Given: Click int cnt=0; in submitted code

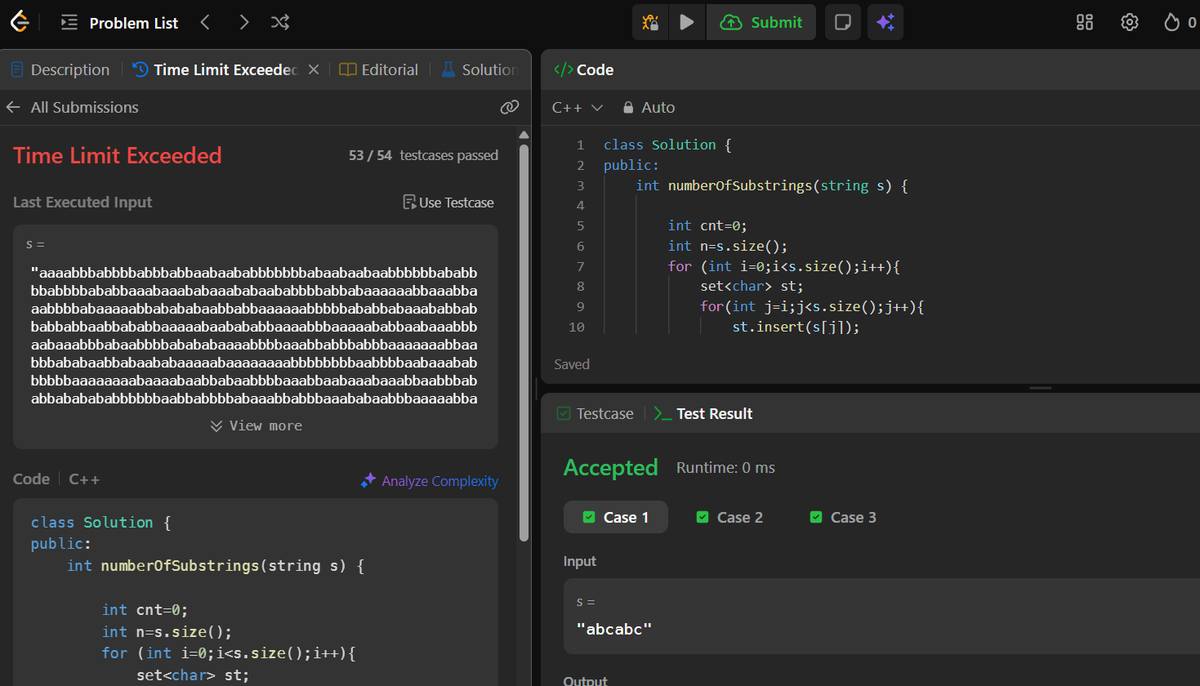Looking at the screenshot, I should [145, 610].
